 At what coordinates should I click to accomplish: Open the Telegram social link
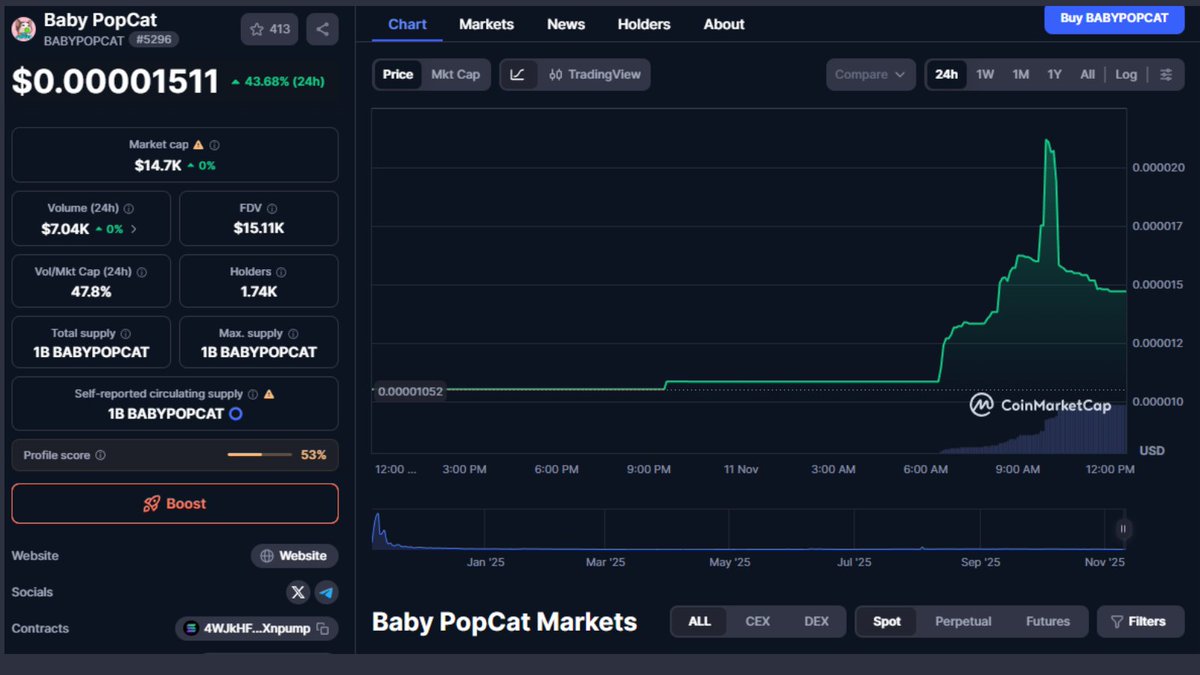[326, 592]
